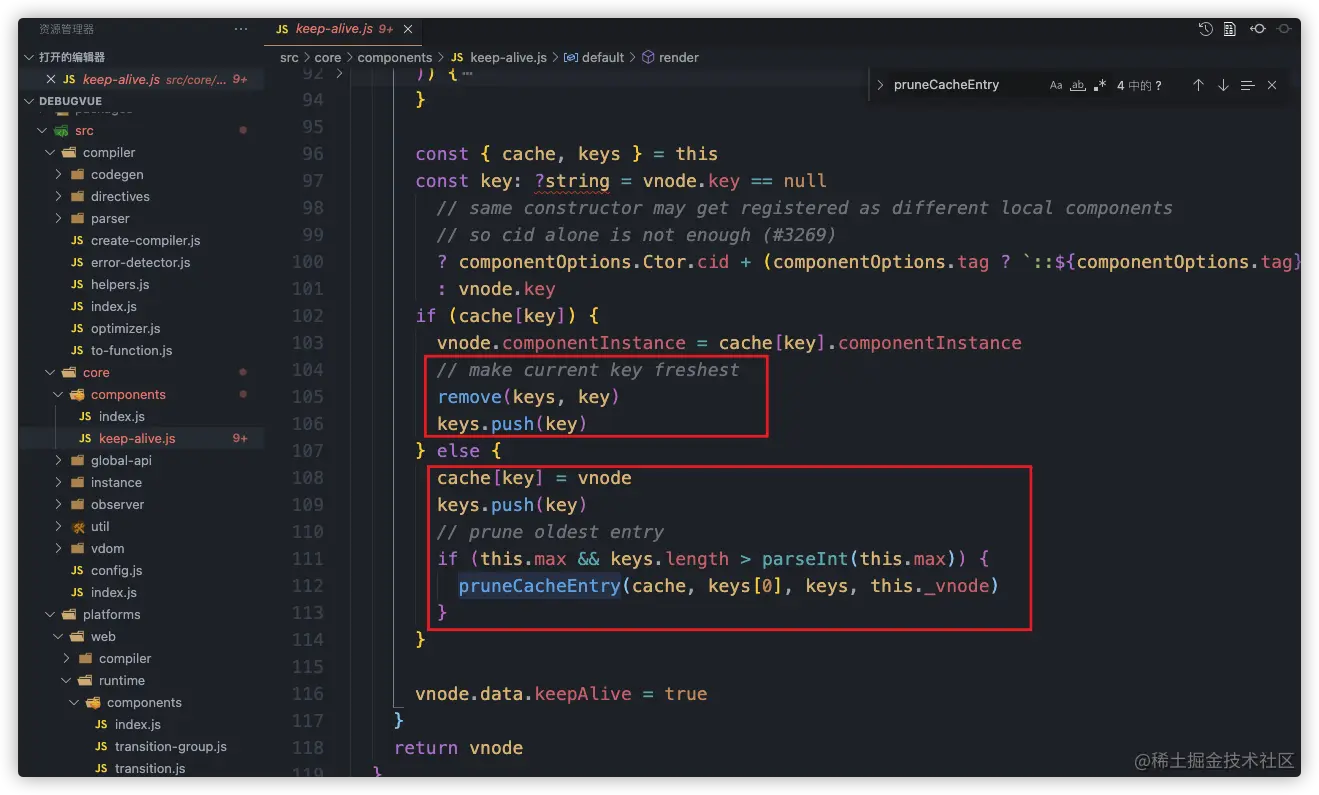Collapse the runtime folder
Screen dimensions: 1319x795
coord(66,681)
